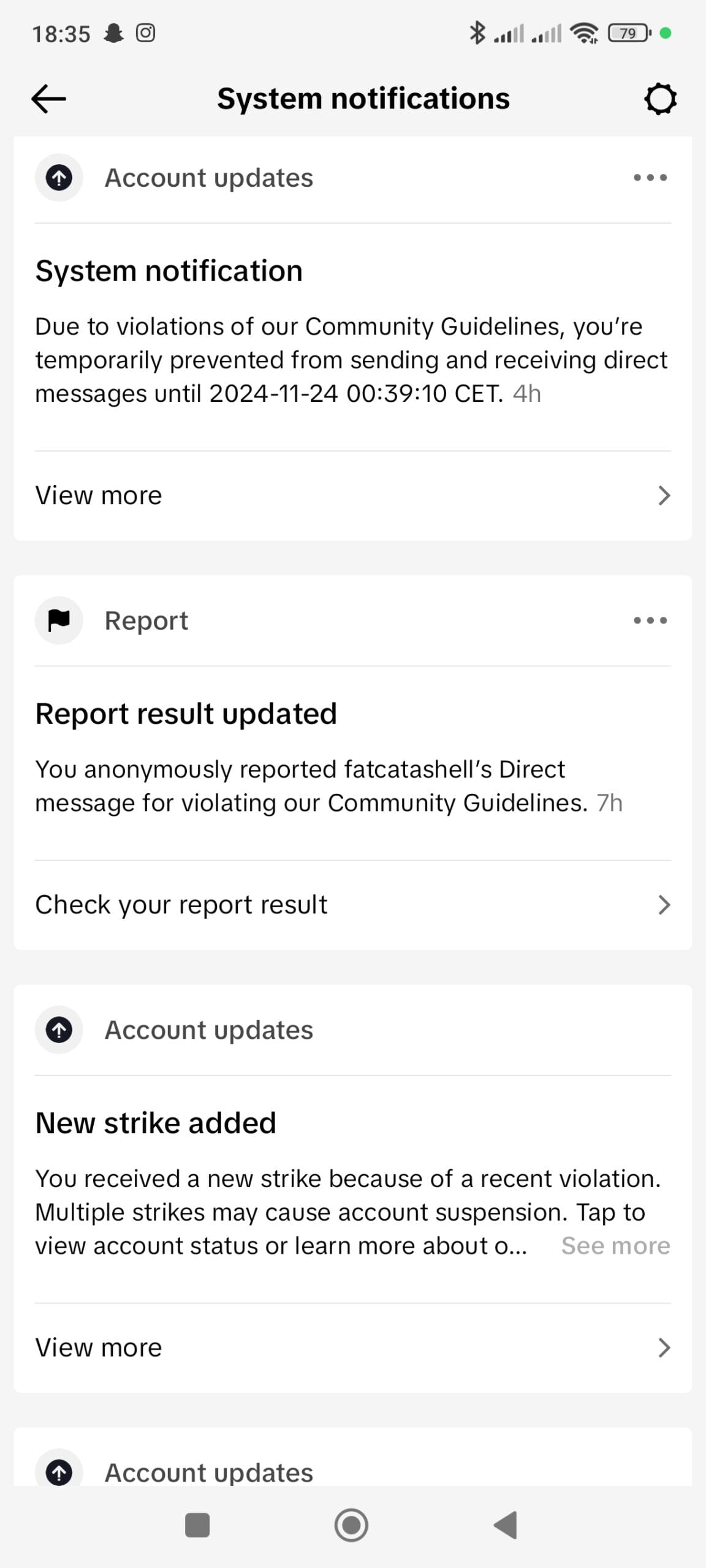Tap the Android back triangle button
706x1568 pixels.
point(506,1525)
